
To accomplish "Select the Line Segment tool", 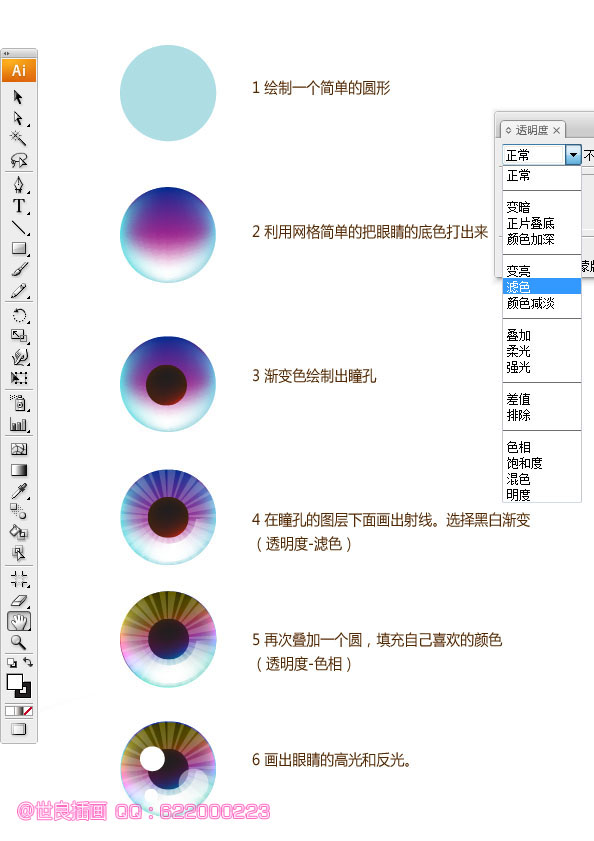I will [19, 227].
